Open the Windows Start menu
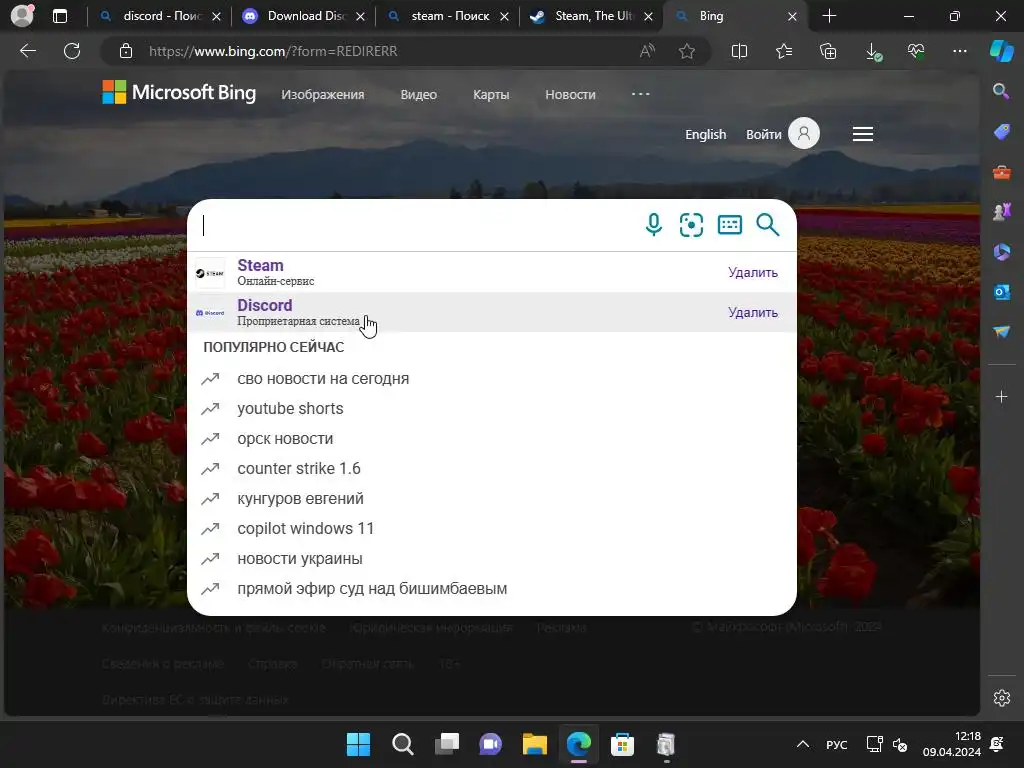The image size is (1024, 768). pyautogui.click(x=358, y=744)
